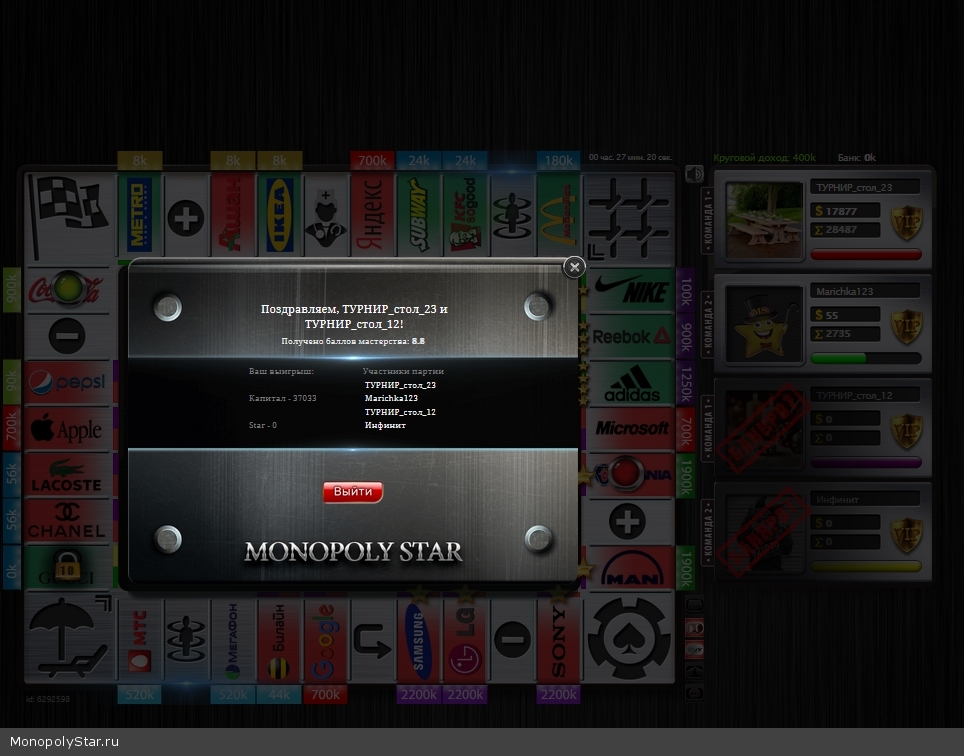The image size is (964, 756).
Task: Click Инфинит in the participants list
Action: [x=385, y=425]
